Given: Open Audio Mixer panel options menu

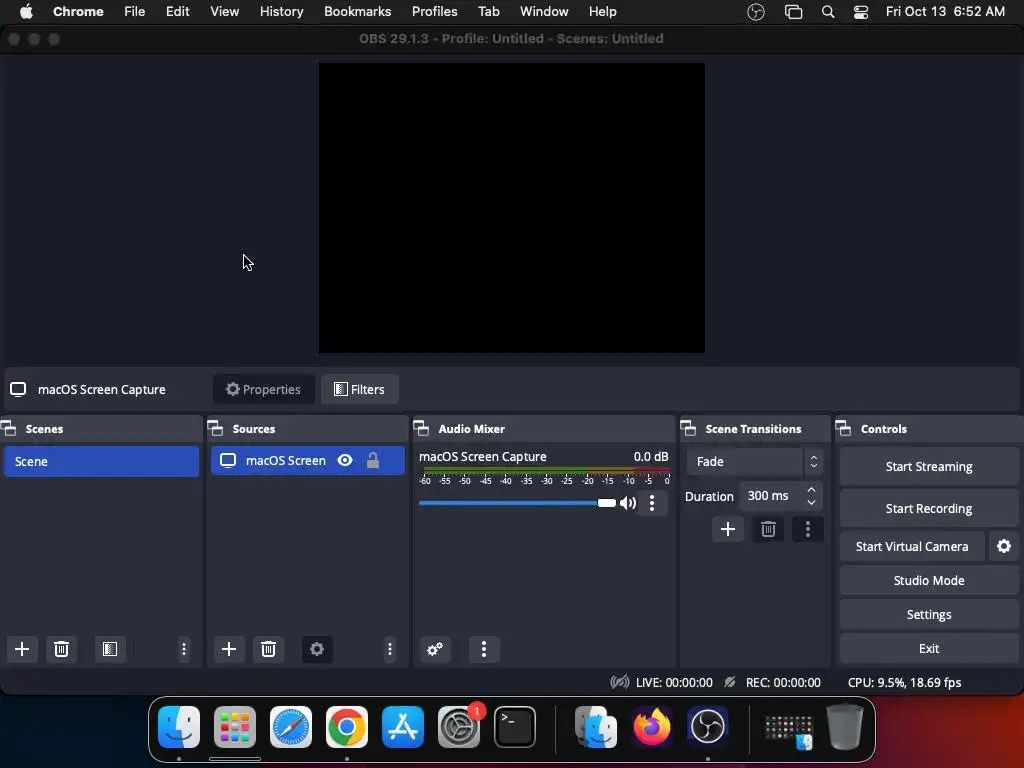Looking at the screenshot, I should coord(484,649).
